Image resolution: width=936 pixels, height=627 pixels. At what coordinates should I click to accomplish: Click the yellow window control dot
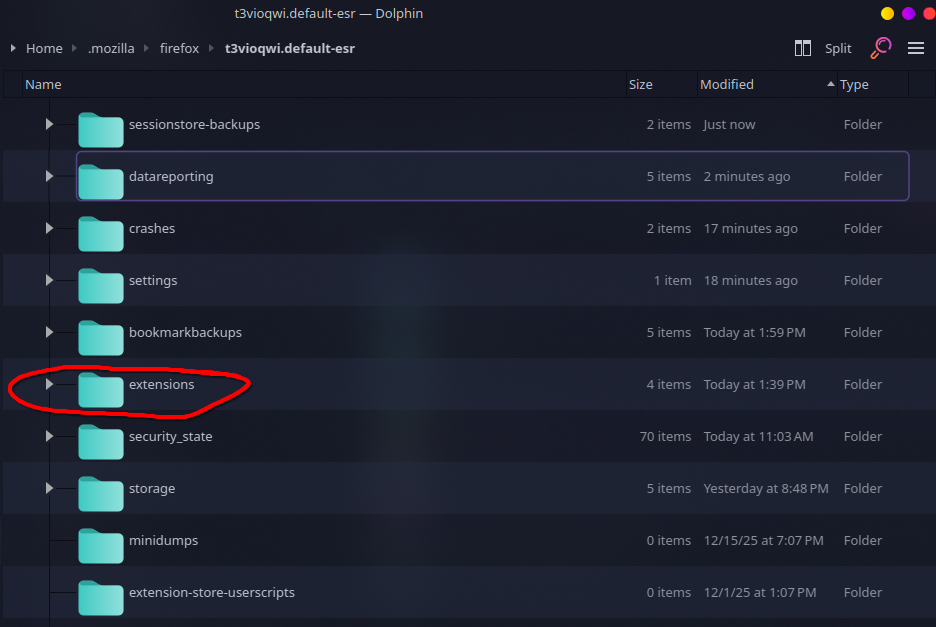tap(886, 13)
